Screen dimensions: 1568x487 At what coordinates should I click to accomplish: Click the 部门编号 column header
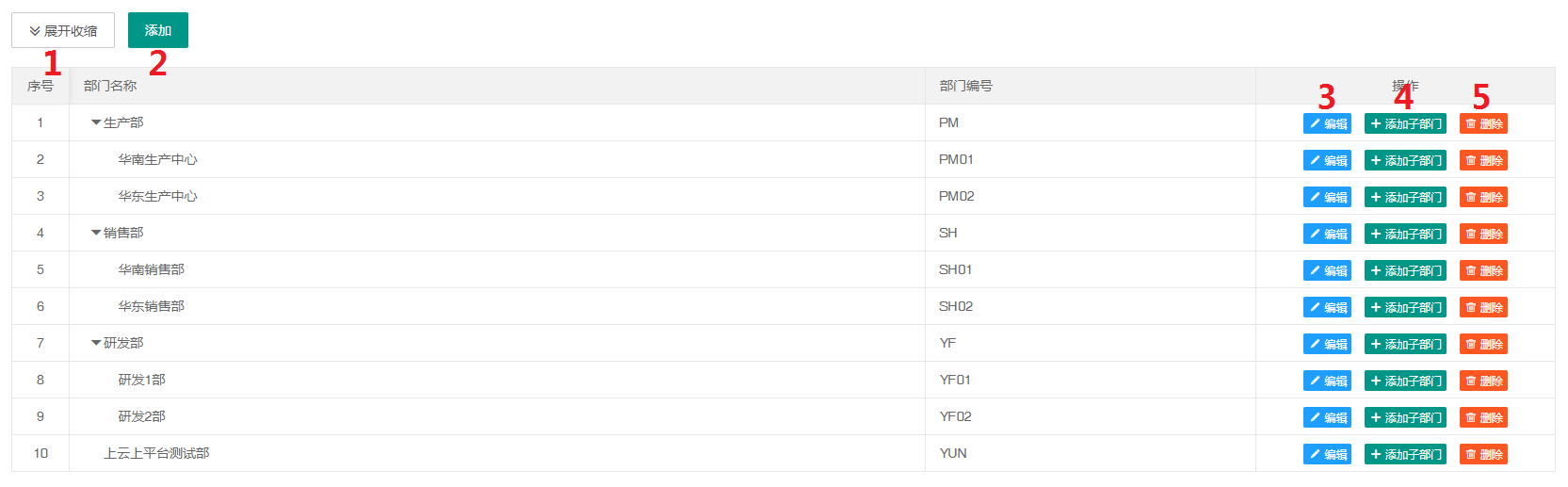point(965,86)
